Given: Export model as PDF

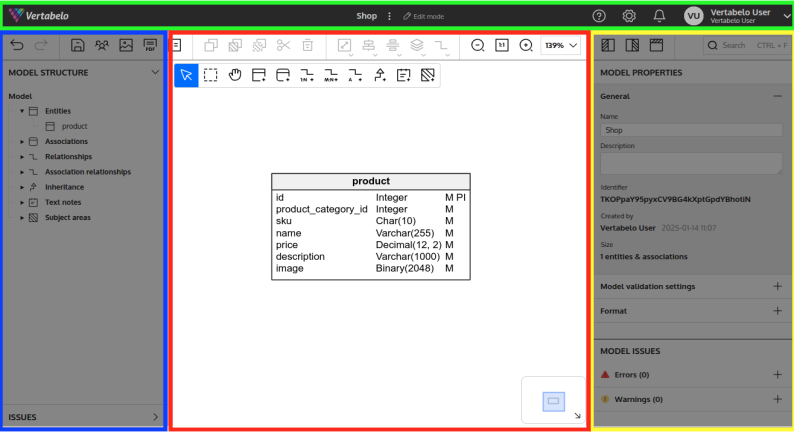Looking at the screenshot, I should coord(150,45).
